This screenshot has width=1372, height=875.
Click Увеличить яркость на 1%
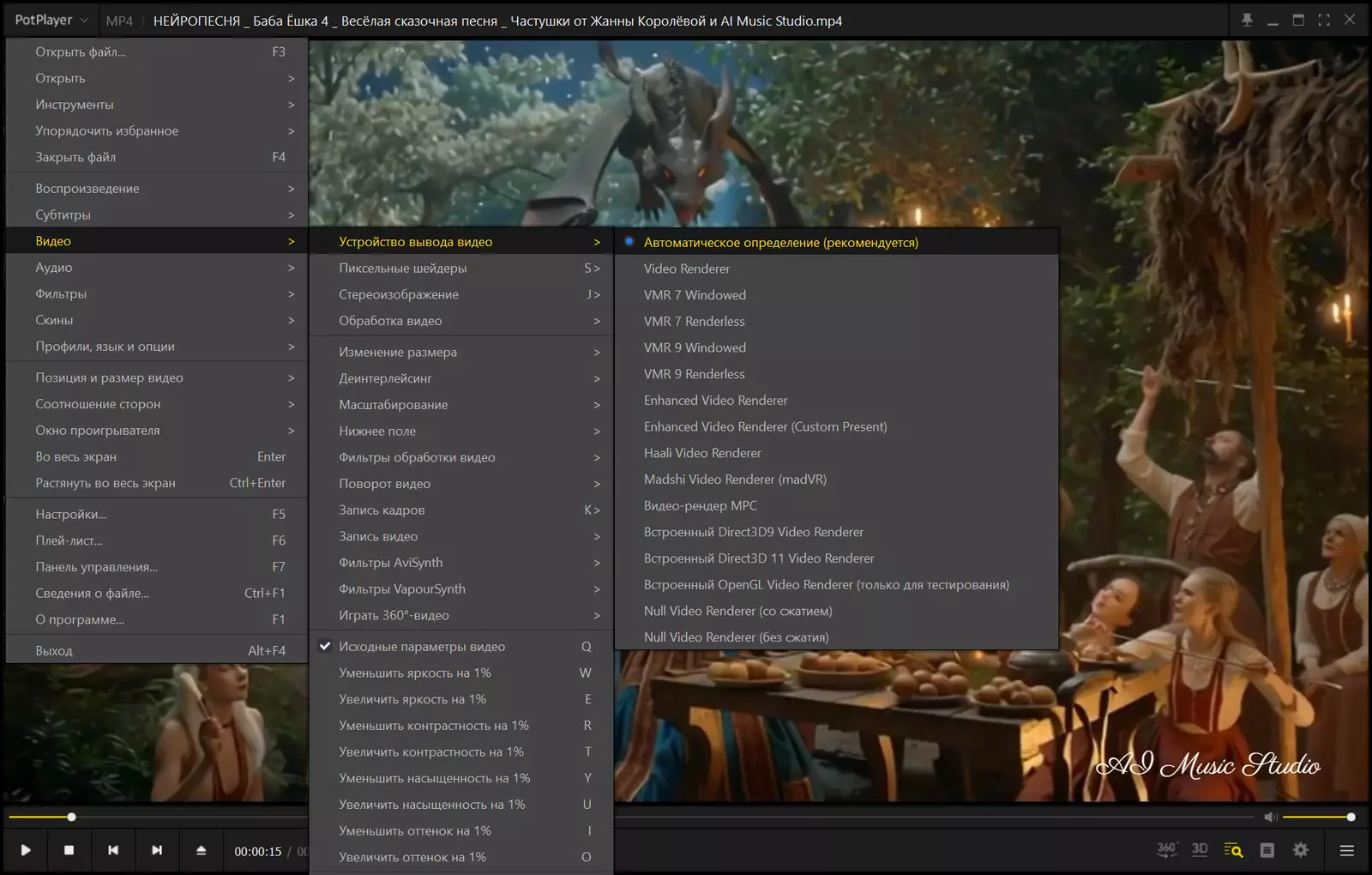(461, 699)
